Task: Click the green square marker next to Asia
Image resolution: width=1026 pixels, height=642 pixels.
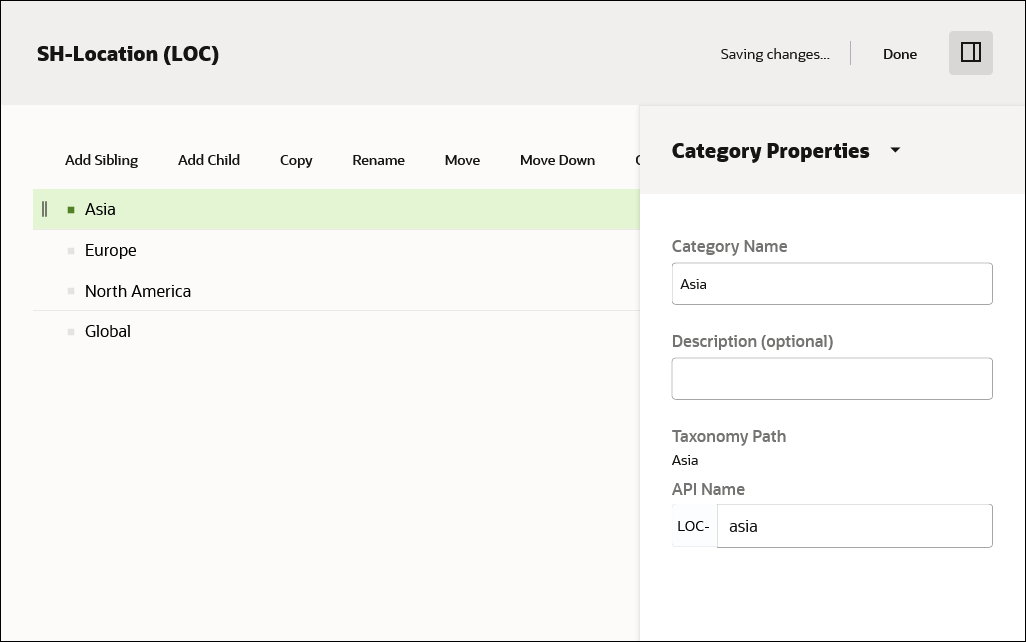Action: 71,209
